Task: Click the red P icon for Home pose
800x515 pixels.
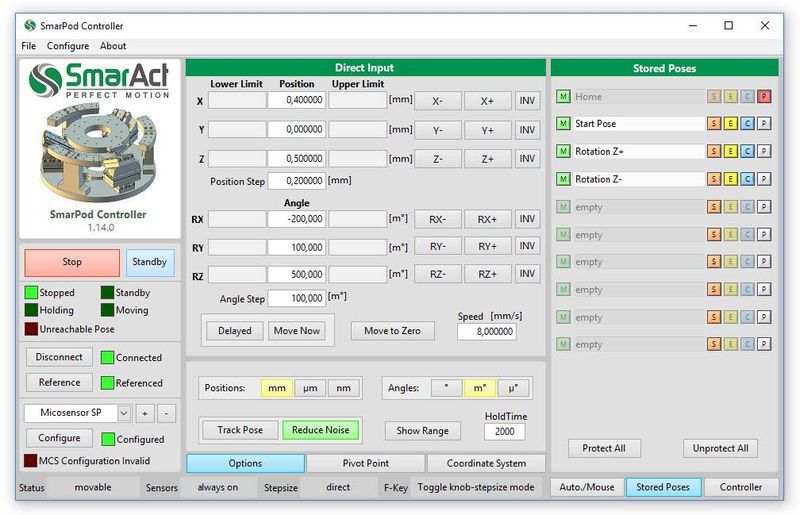Action: pyautogui.click(x=763, y=97)
